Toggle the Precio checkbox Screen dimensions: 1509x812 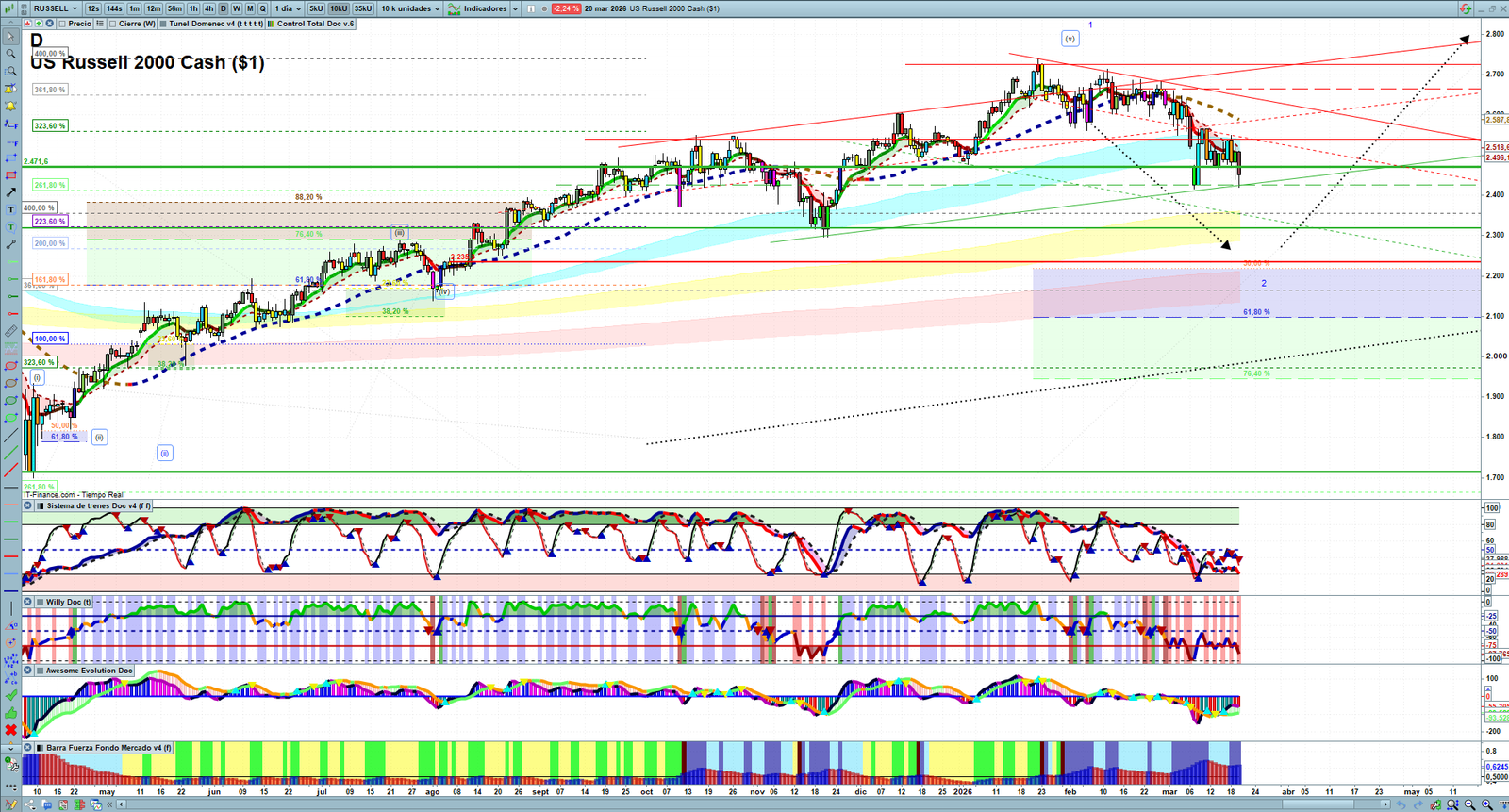click(61, 24)
